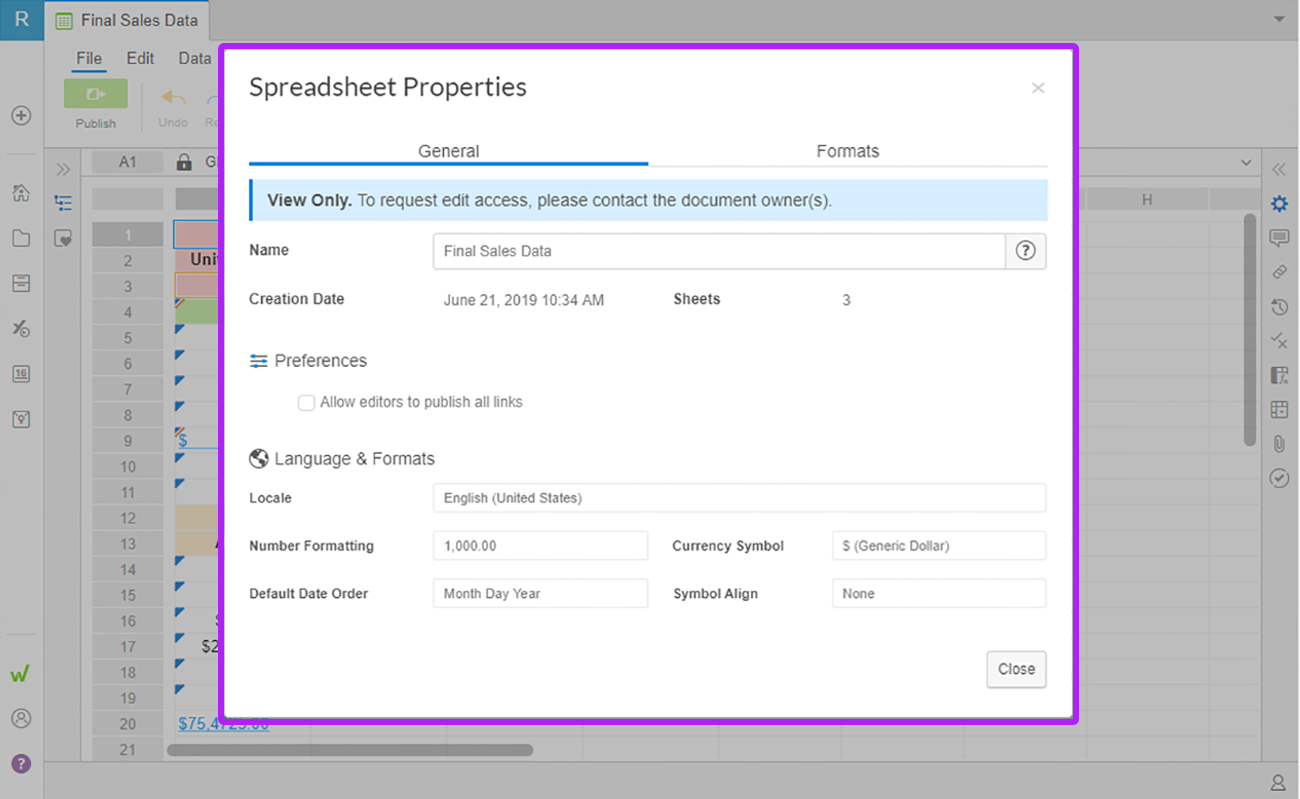Viewport: 1300px width, 799px height.
Task: Select the Outline icon below the chevrons
Action: (63, 202)
